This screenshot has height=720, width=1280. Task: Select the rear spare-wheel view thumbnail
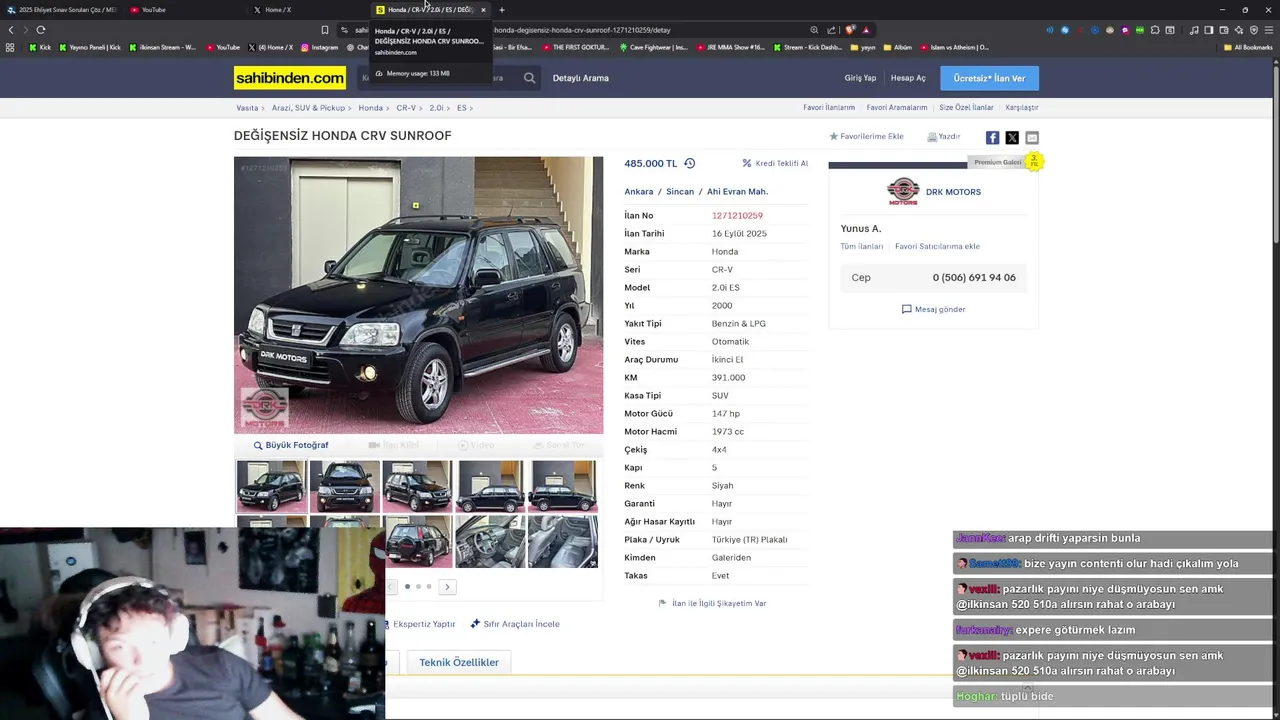(x=417, y=541)
